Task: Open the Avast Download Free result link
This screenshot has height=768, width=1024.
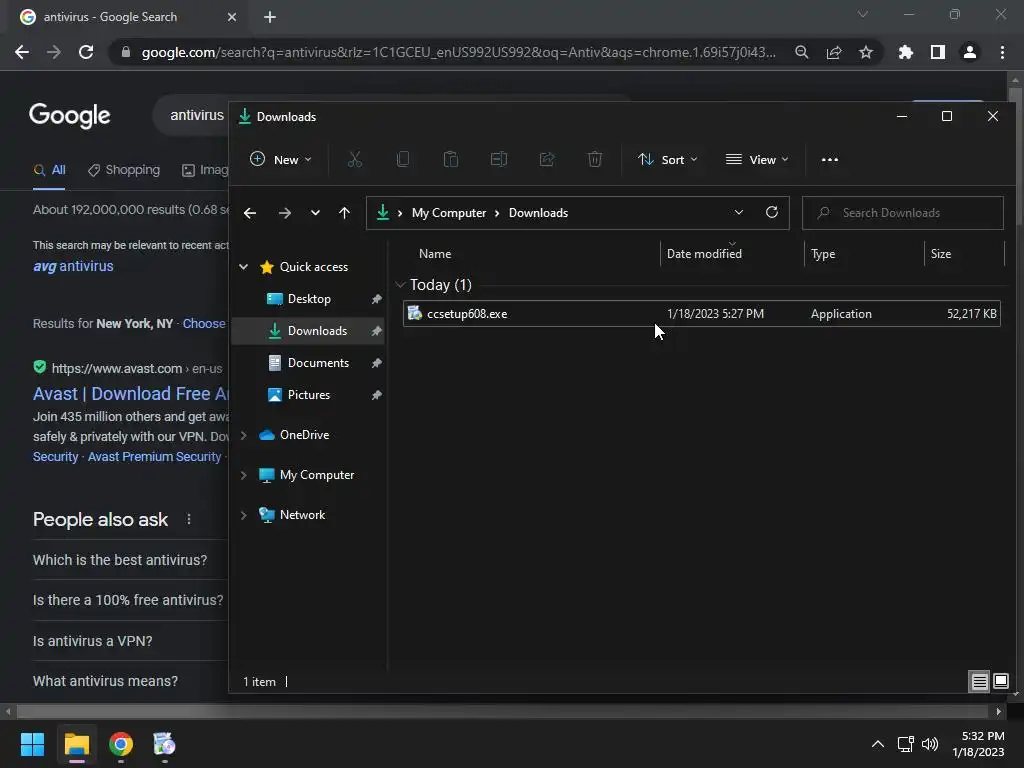Action: pyautogui.click(x=131, y=394)
